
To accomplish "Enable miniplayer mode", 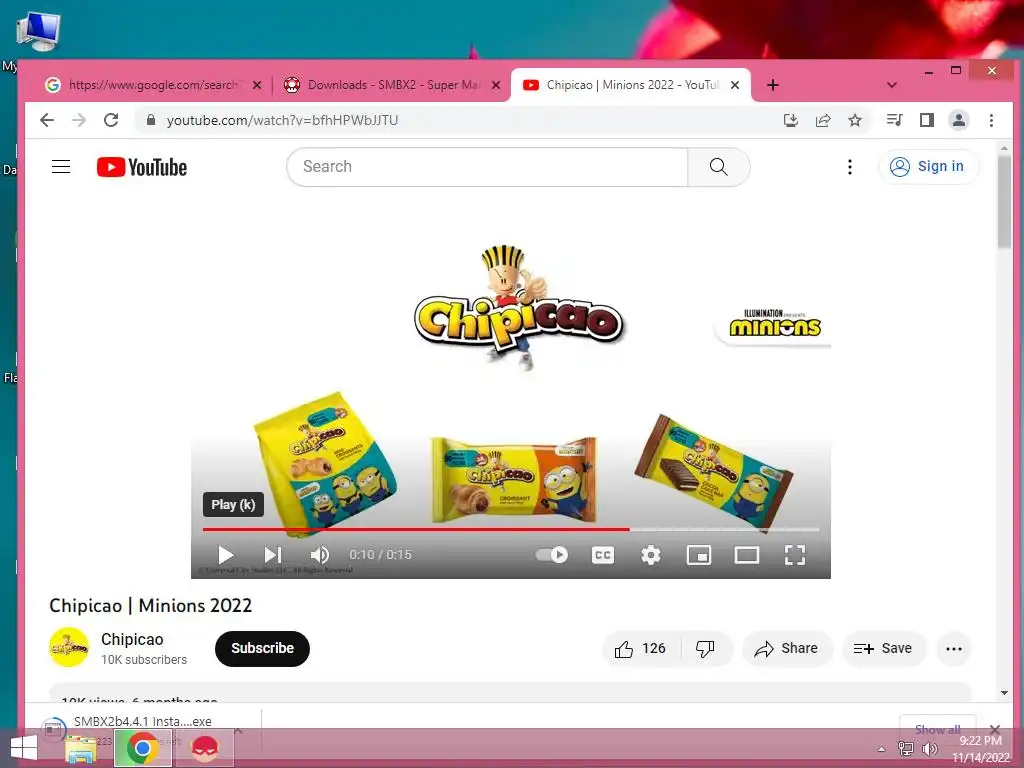I will coord(699,555).
